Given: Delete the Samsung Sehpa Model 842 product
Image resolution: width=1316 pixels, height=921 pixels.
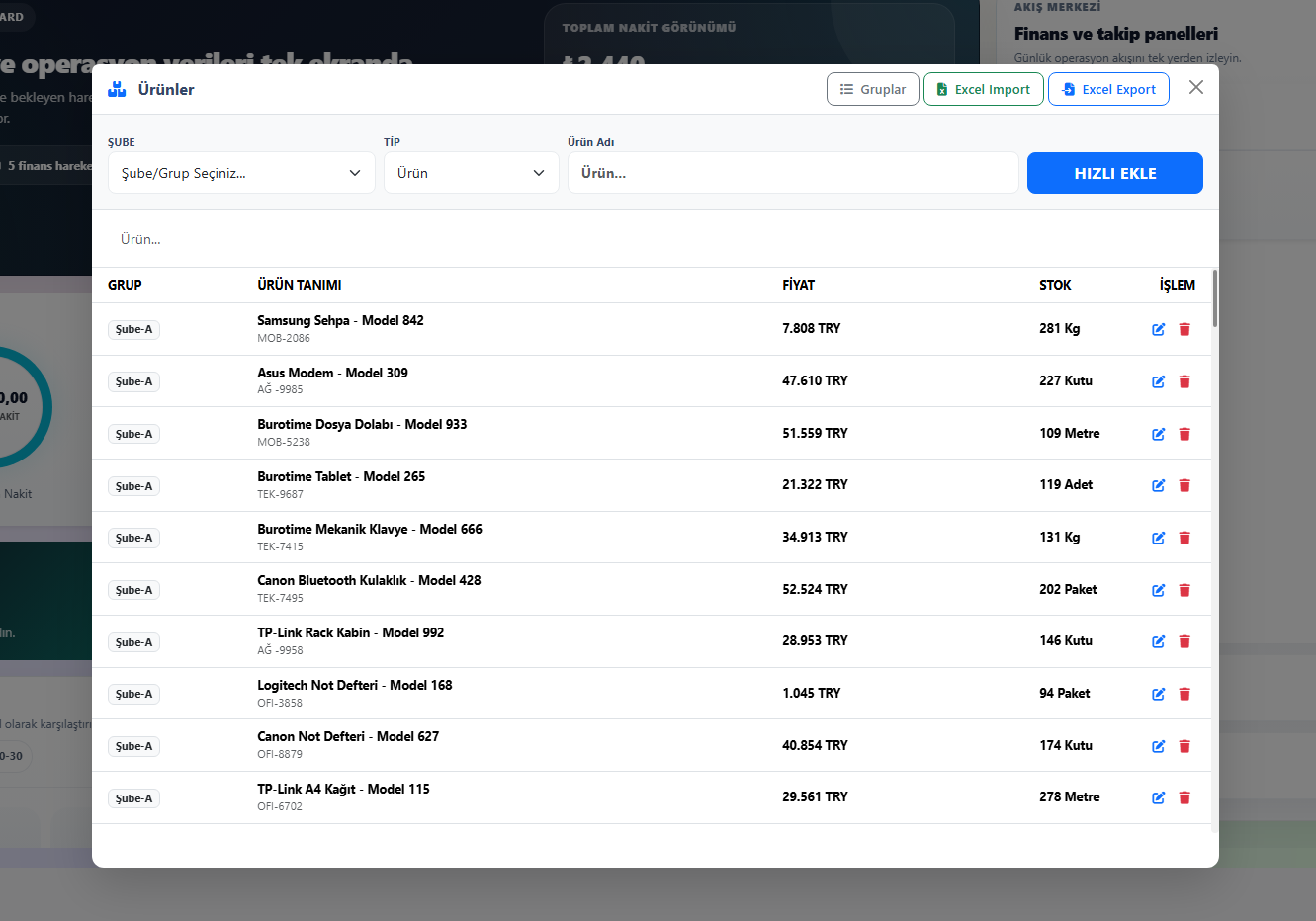Looking at the screenshot, I should (1184, 329).
